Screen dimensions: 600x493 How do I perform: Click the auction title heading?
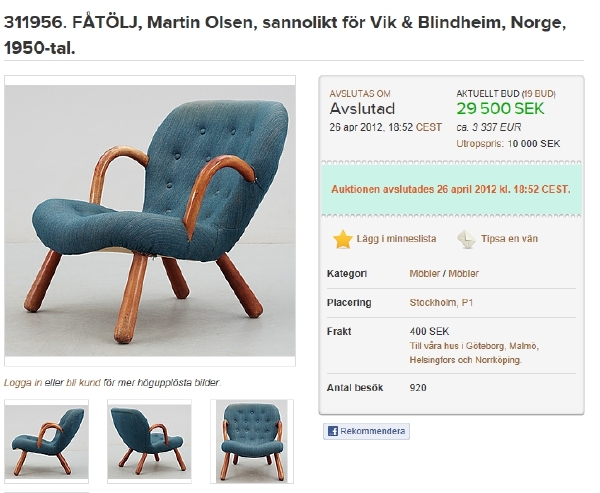285,35
